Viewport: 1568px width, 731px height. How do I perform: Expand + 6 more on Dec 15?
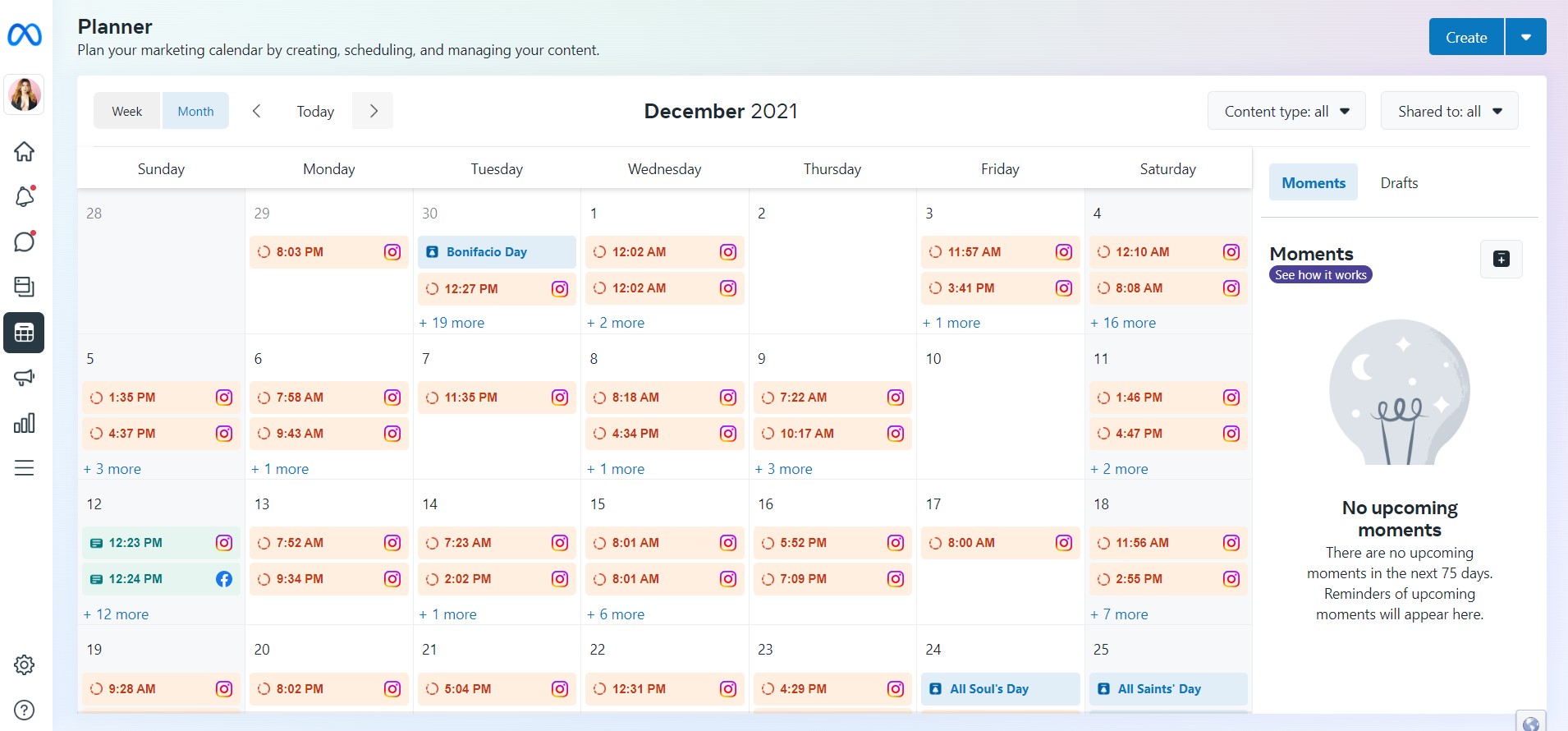(616, 614)
